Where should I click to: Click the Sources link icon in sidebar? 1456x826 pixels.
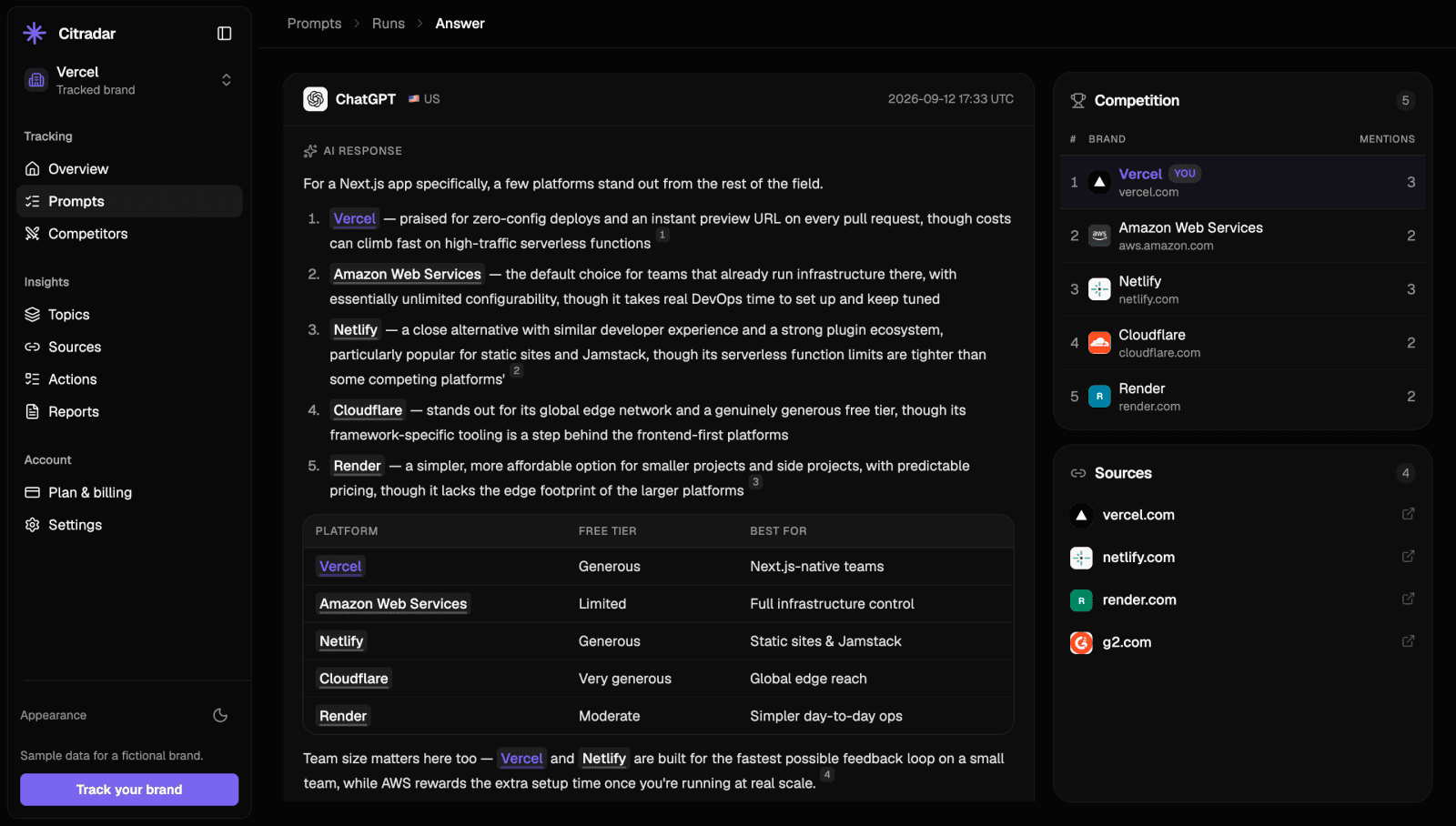(x=33, y=347)
